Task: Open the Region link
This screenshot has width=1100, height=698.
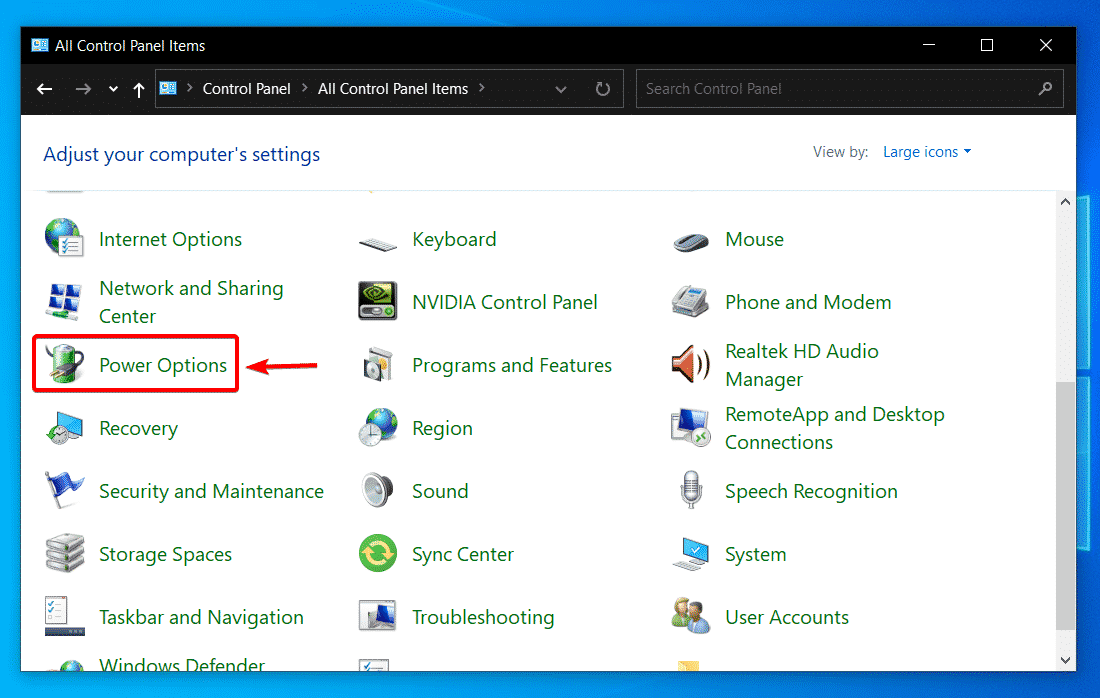Action: 442,429
